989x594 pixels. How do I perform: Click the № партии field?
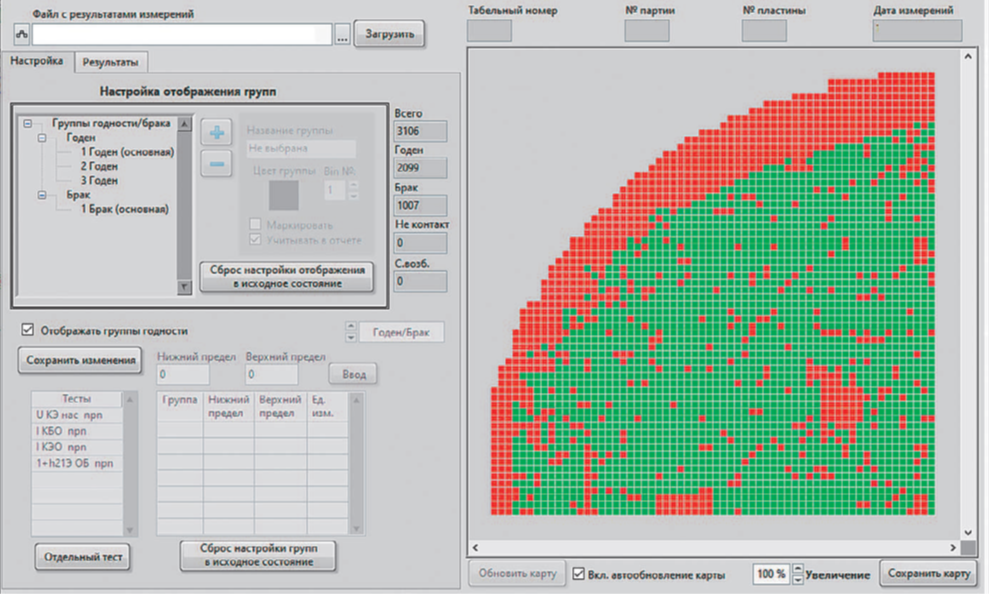(x=647, y=31)
